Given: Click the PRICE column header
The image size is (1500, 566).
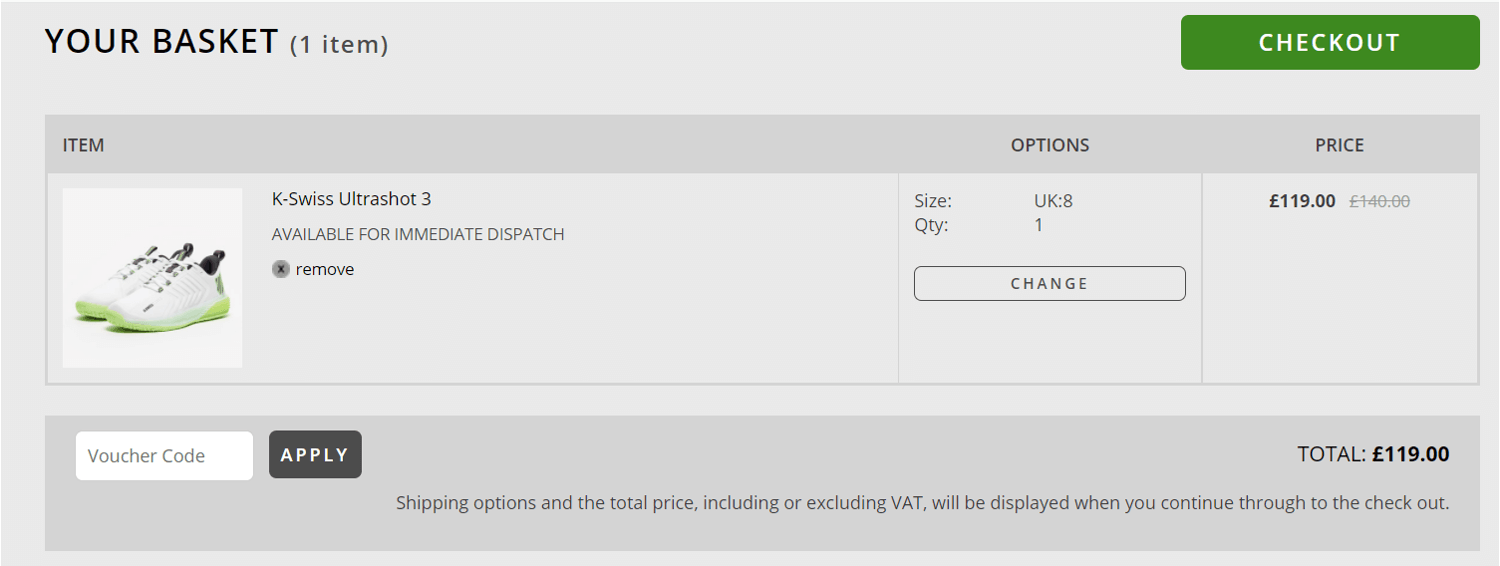Looking at the screenshot, I should [1339, 145].
